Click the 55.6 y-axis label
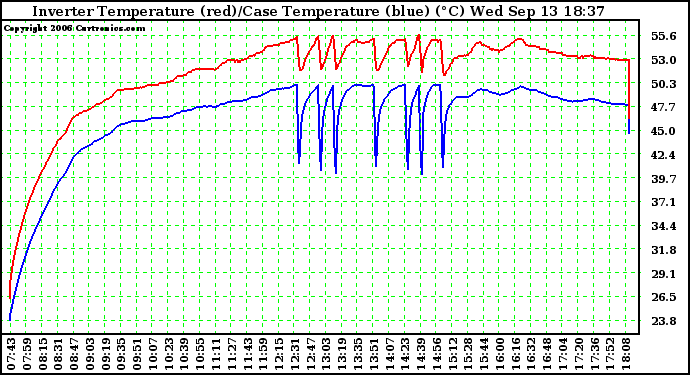 [664, 36]
